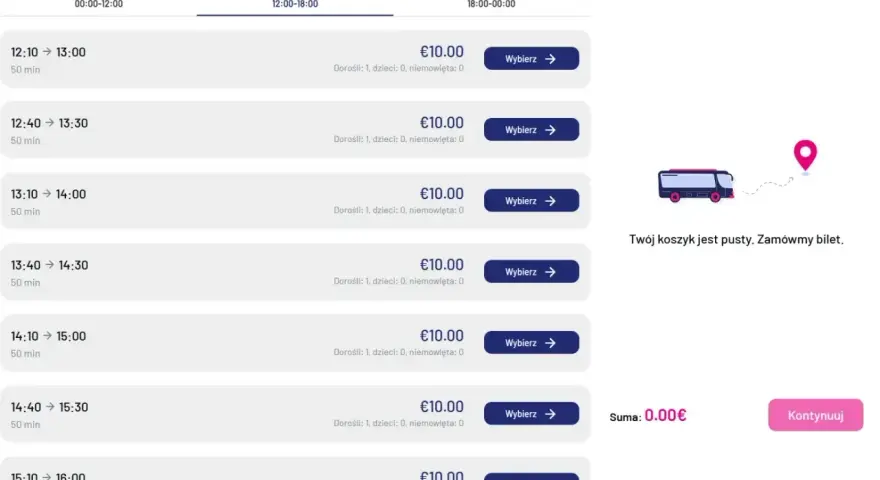Select Wybierz for 14:10 bus
This screenshot has height=480, width=880.
click(531, 342)
